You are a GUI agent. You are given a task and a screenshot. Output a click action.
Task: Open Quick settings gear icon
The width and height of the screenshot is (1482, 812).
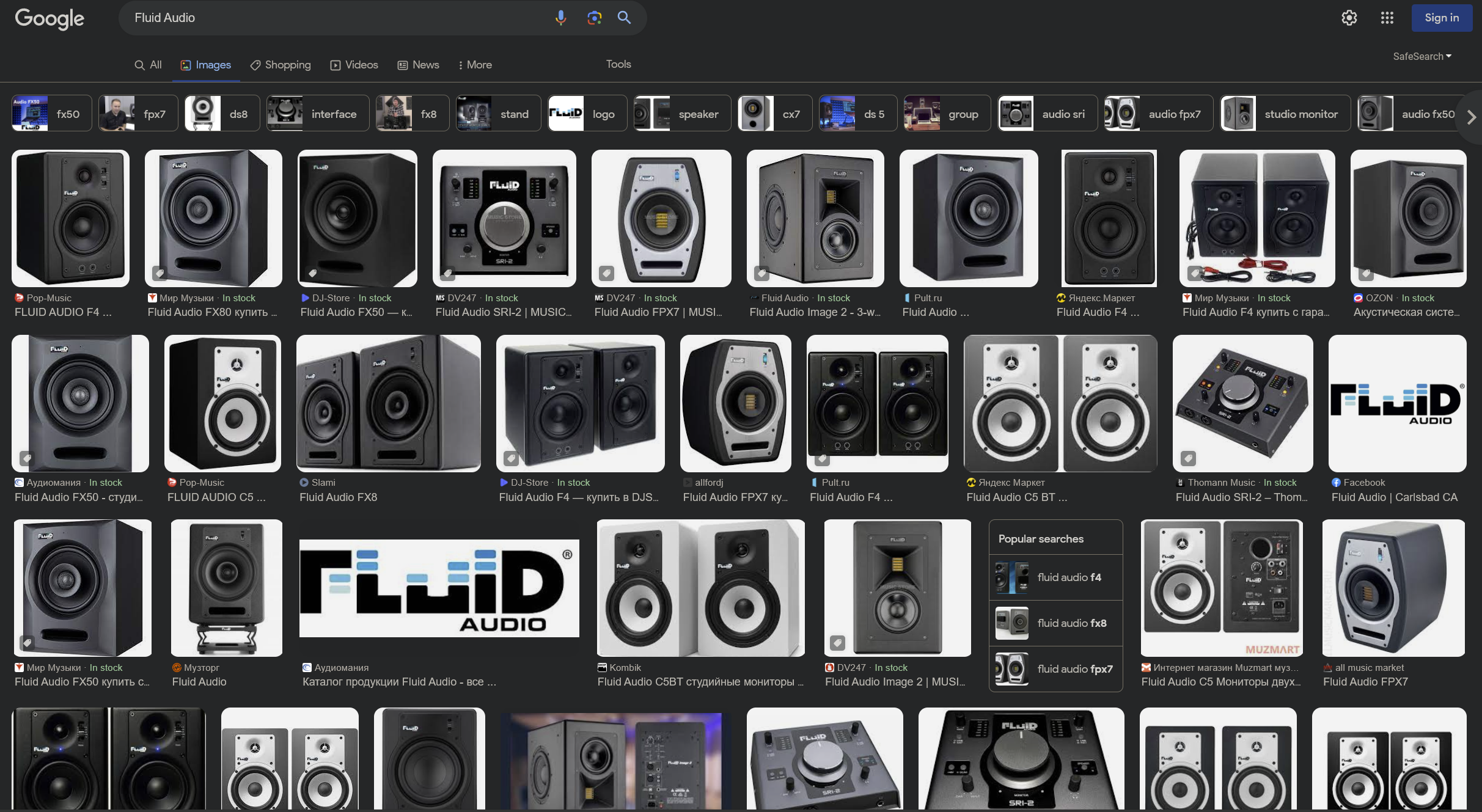click(x=1349, y=18)
